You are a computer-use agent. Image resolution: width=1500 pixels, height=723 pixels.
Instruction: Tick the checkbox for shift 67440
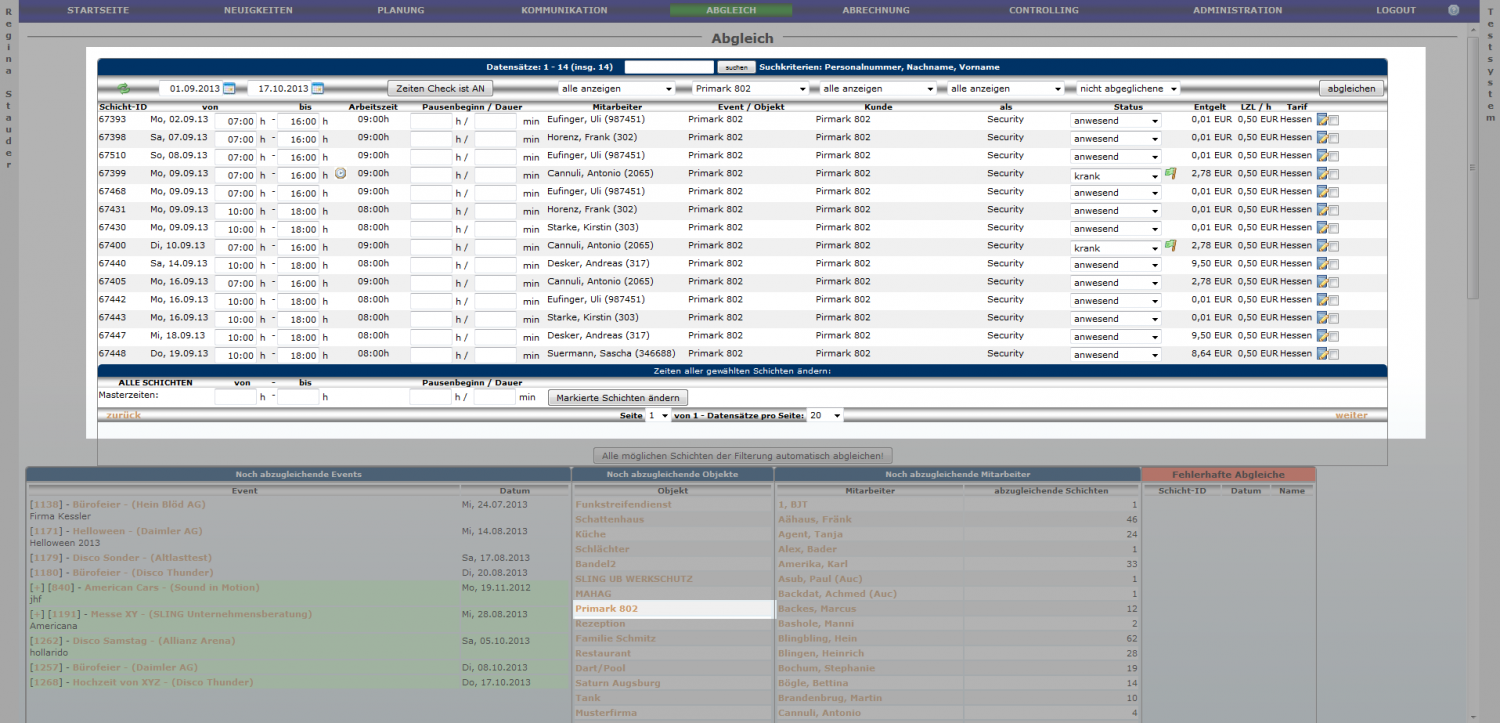(x=1334, y=265)
